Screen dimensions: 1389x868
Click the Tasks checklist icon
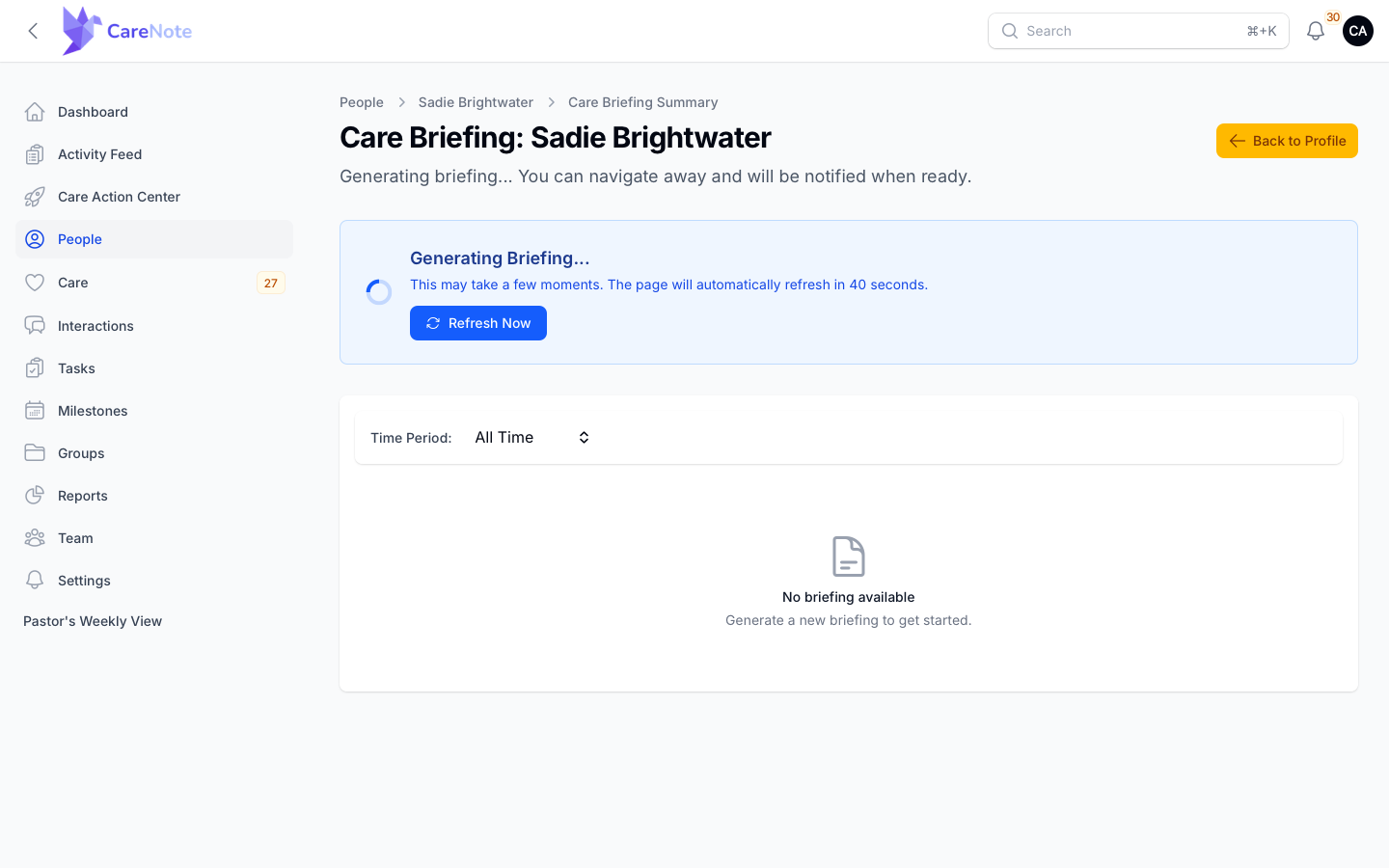[35, 368]
